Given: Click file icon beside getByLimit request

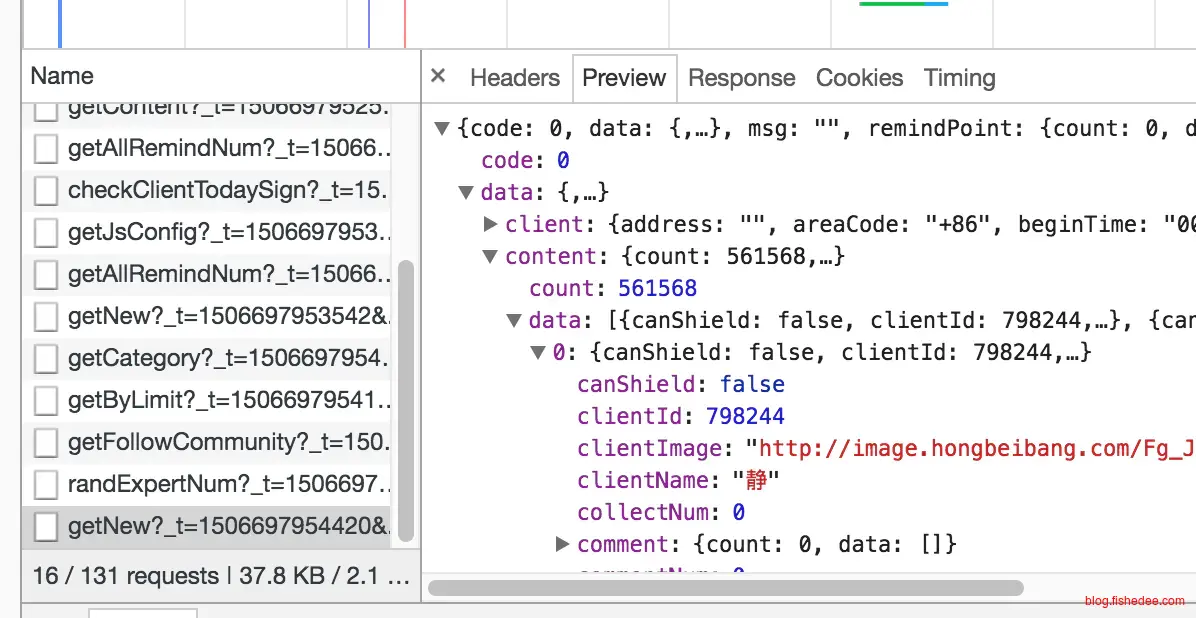Looking at the screenshot, I should click(46, 401).
